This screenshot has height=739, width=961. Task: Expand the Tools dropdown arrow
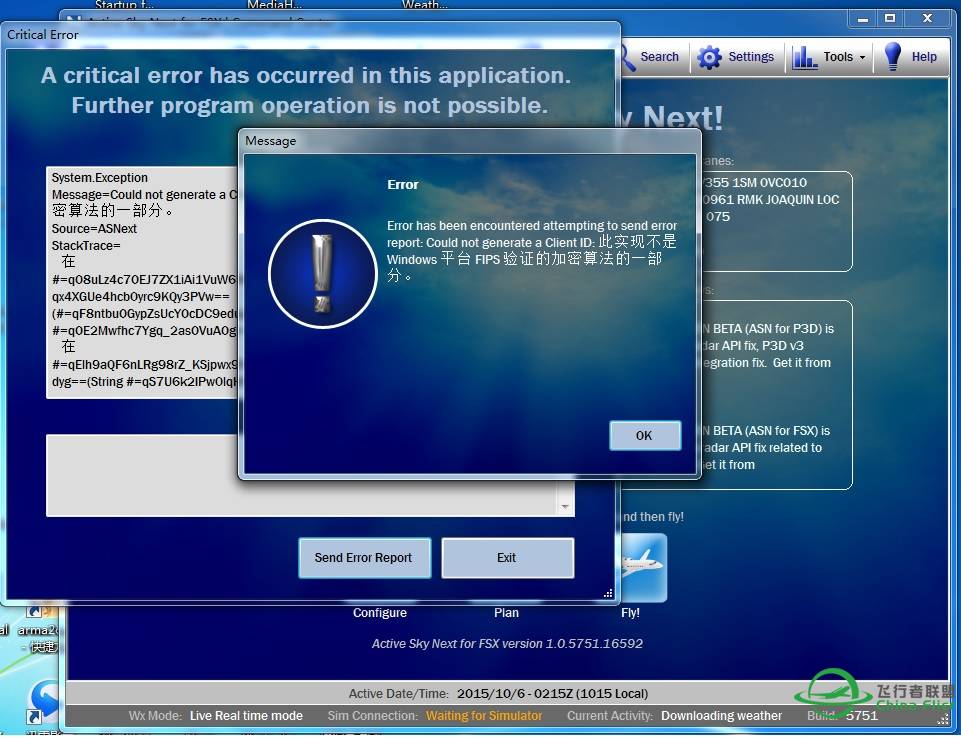861,58
